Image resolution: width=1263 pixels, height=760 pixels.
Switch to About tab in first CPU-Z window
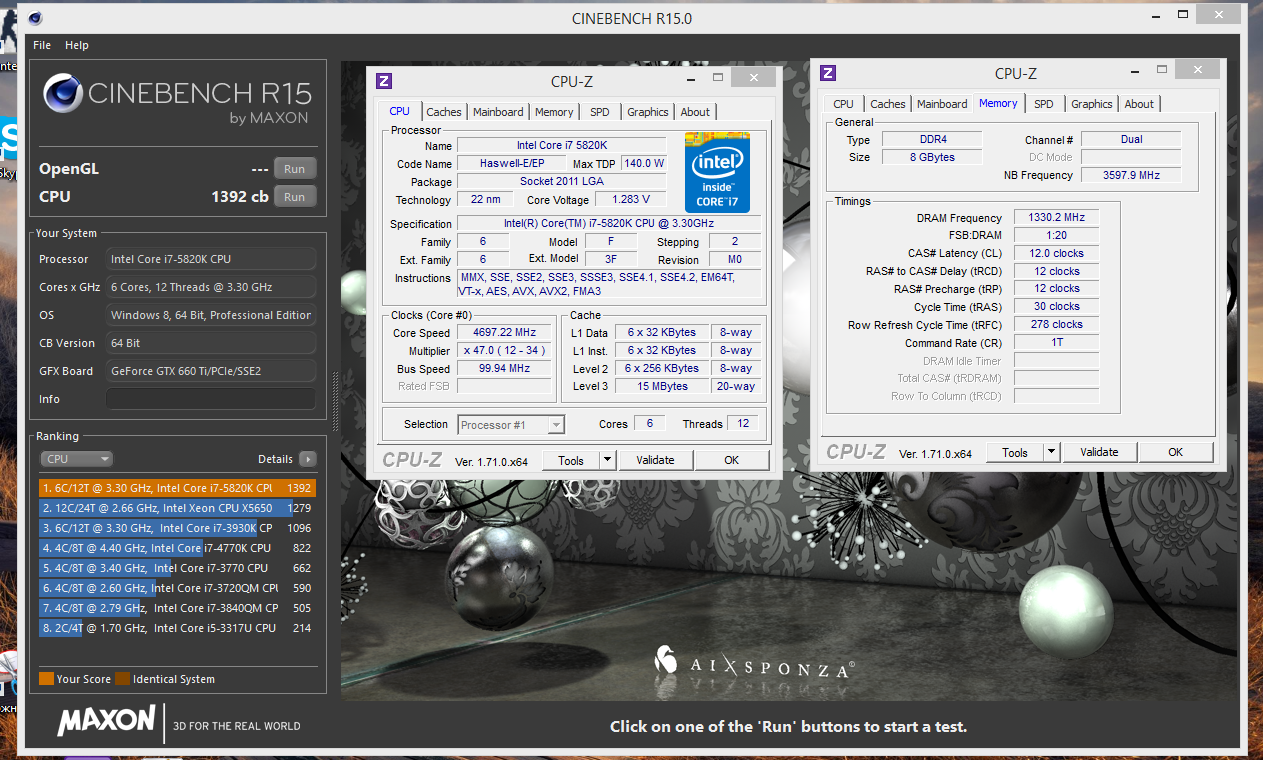695,112
